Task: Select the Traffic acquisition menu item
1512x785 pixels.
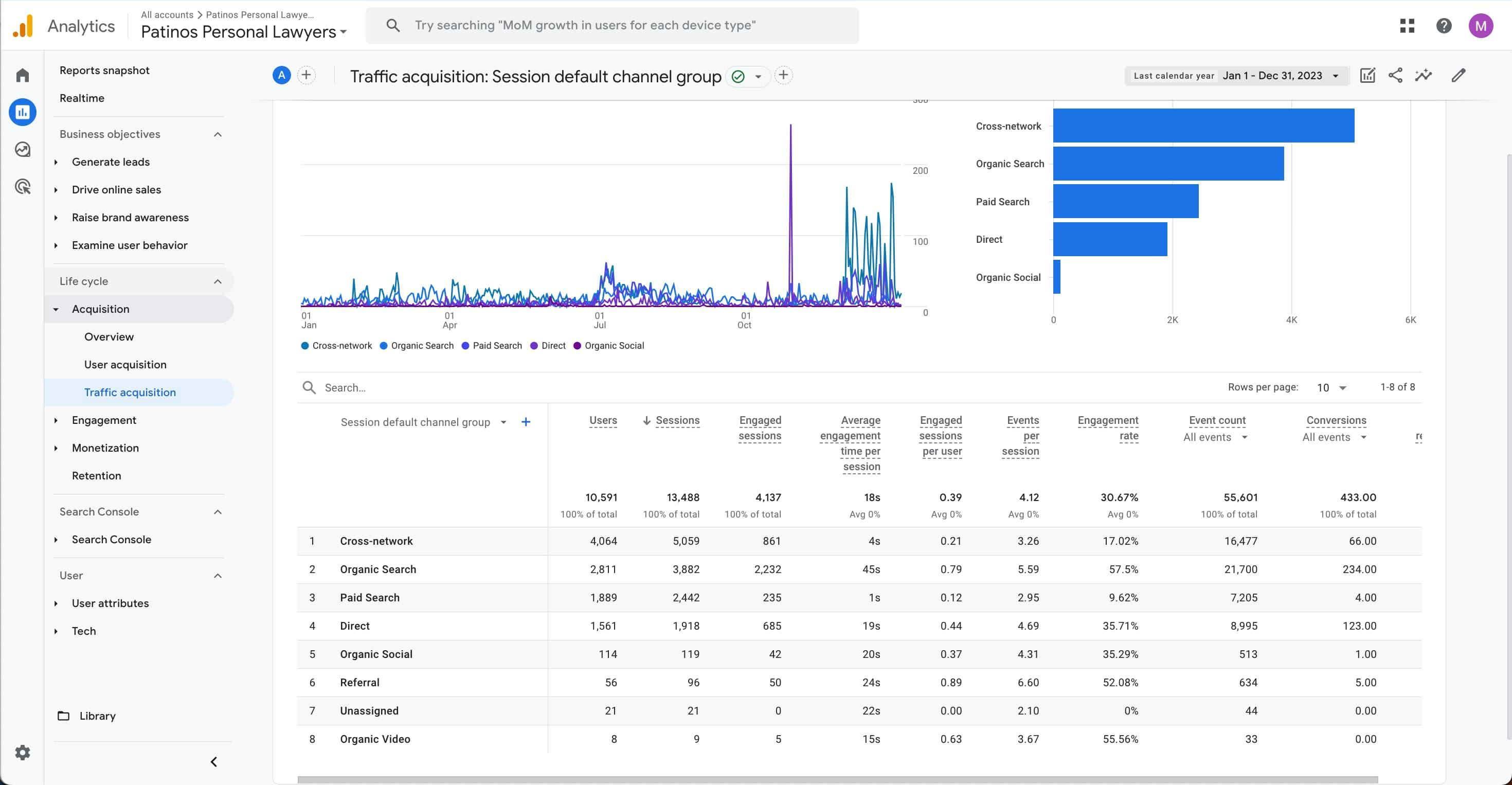Action: point(130,392)
